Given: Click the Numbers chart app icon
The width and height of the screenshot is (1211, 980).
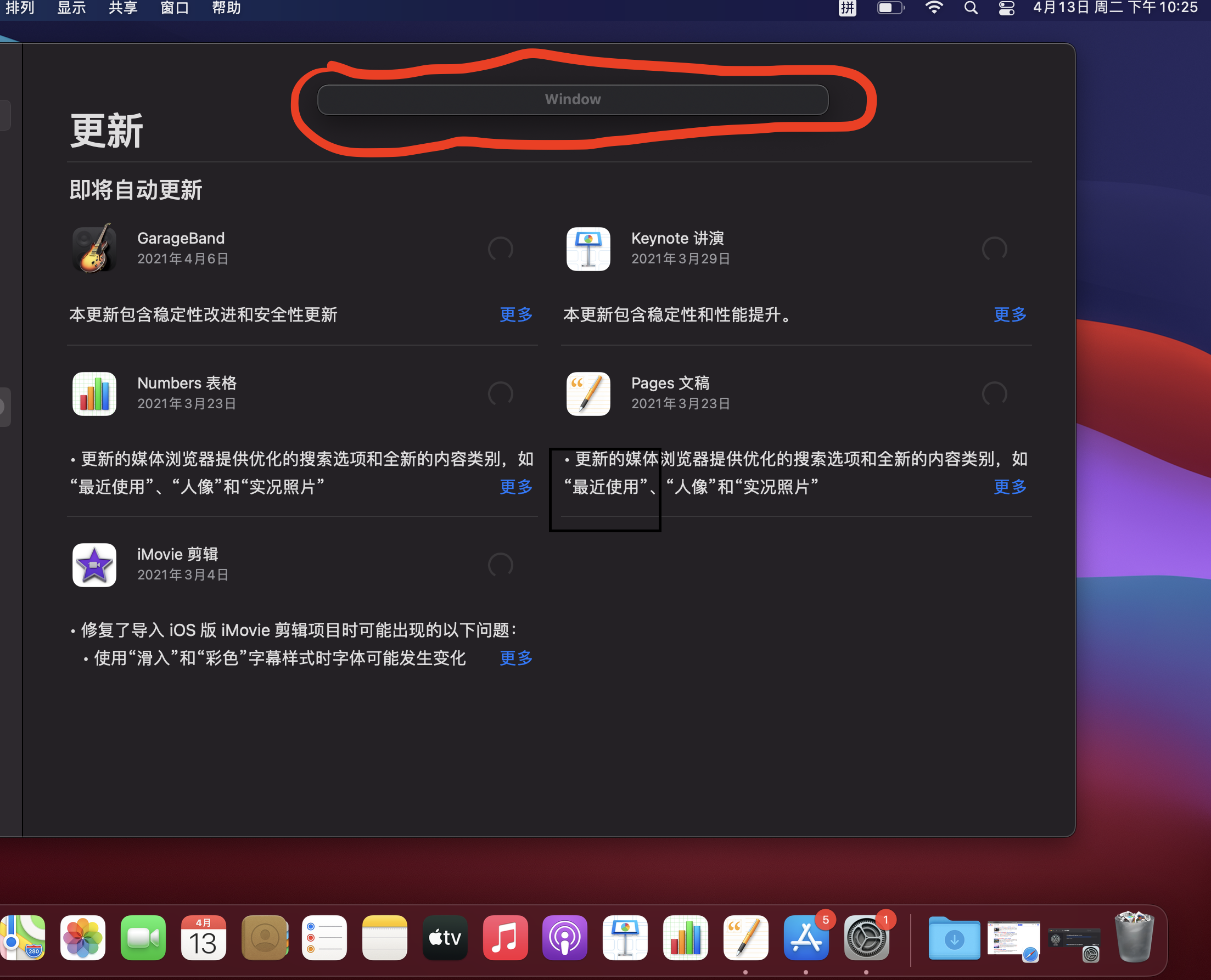Looking at the screenshot, I should [x=94, y=393].
